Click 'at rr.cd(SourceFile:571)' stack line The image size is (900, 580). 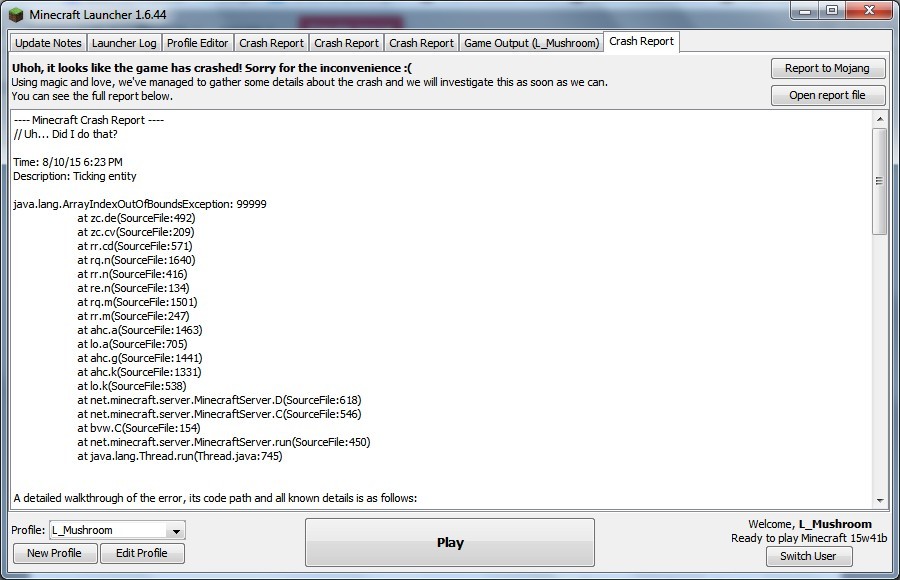pos(135,246)
